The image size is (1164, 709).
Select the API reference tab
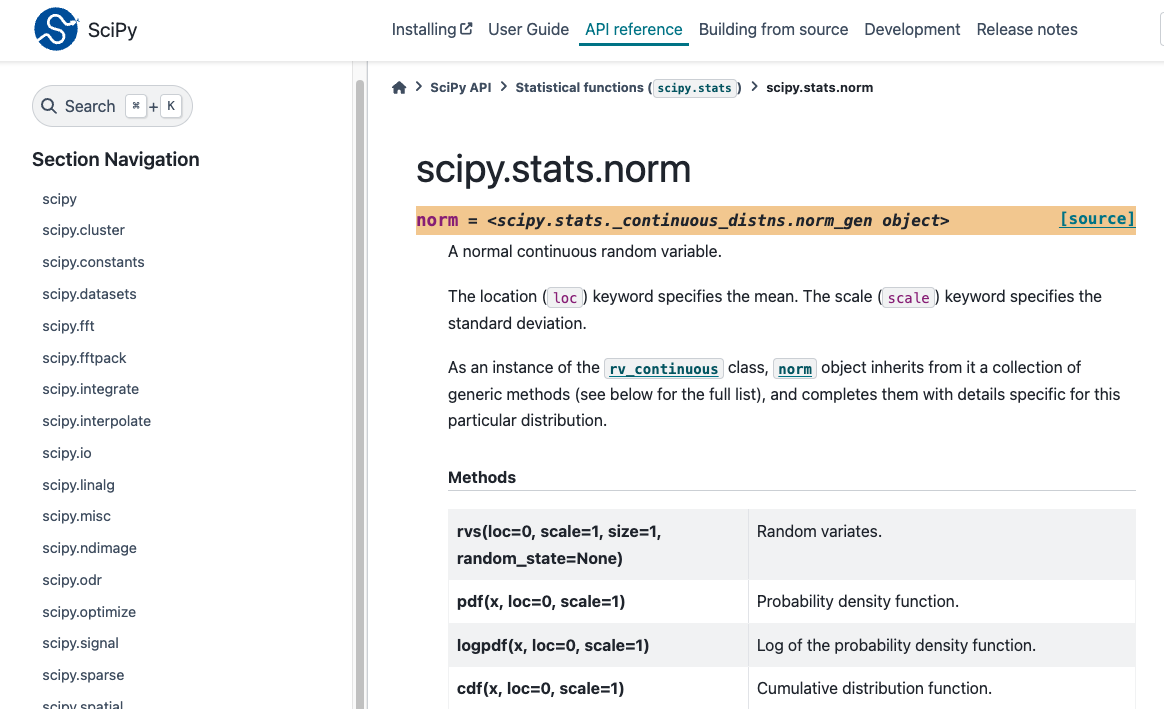click(633, 29)
